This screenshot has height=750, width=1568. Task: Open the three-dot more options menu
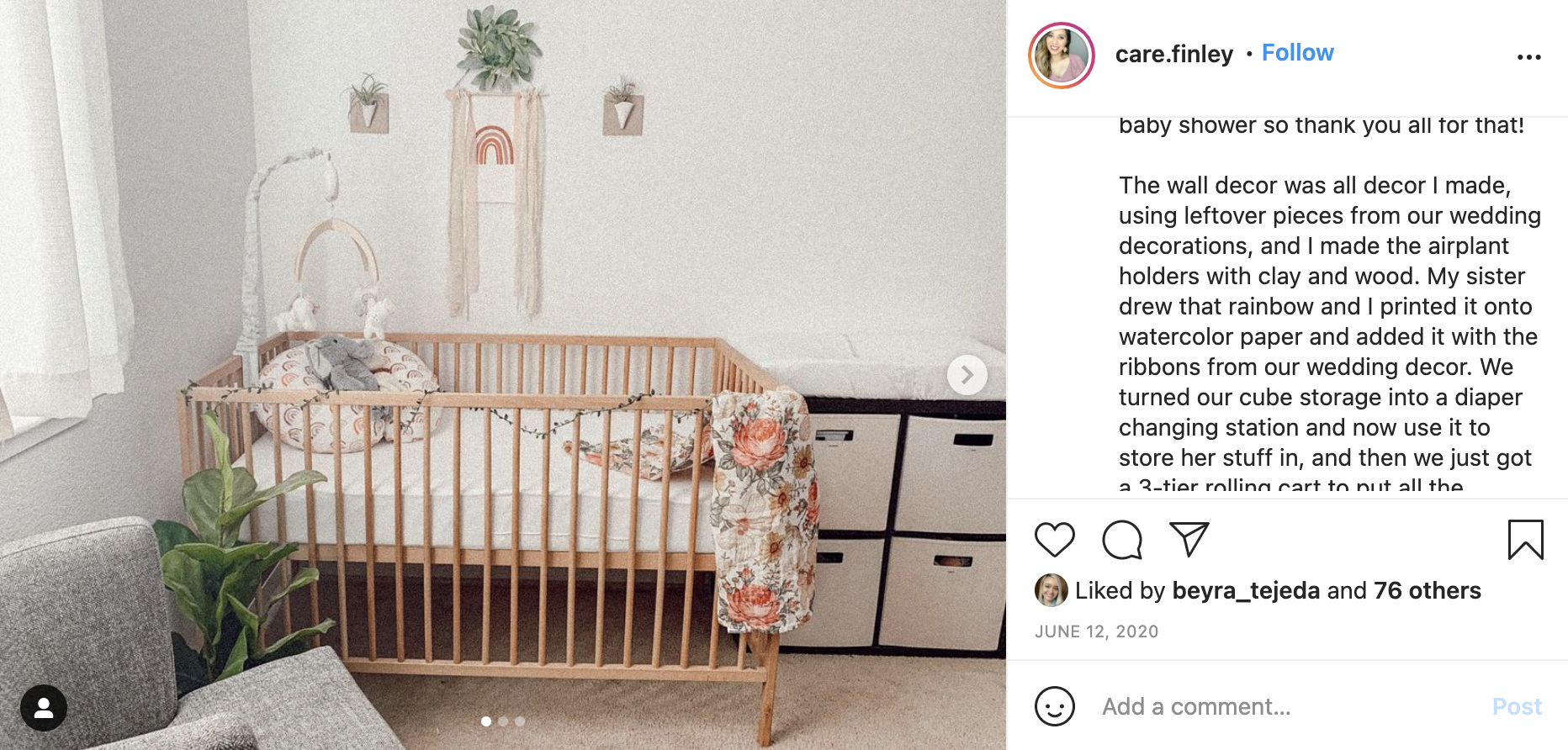(x=1528, y=57)
